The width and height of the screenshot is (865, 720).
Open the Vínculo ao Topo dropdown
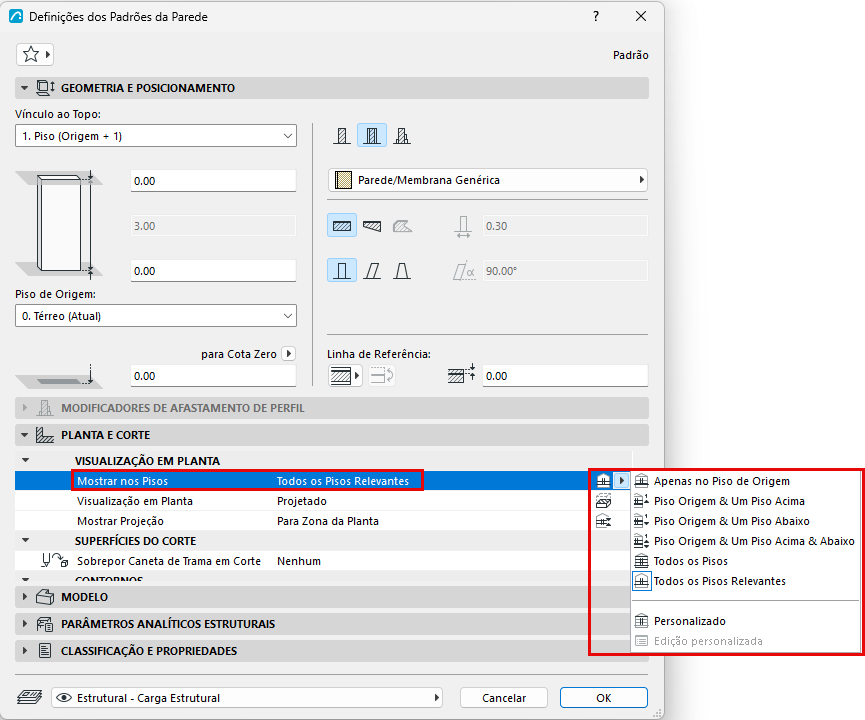[156, 136]
